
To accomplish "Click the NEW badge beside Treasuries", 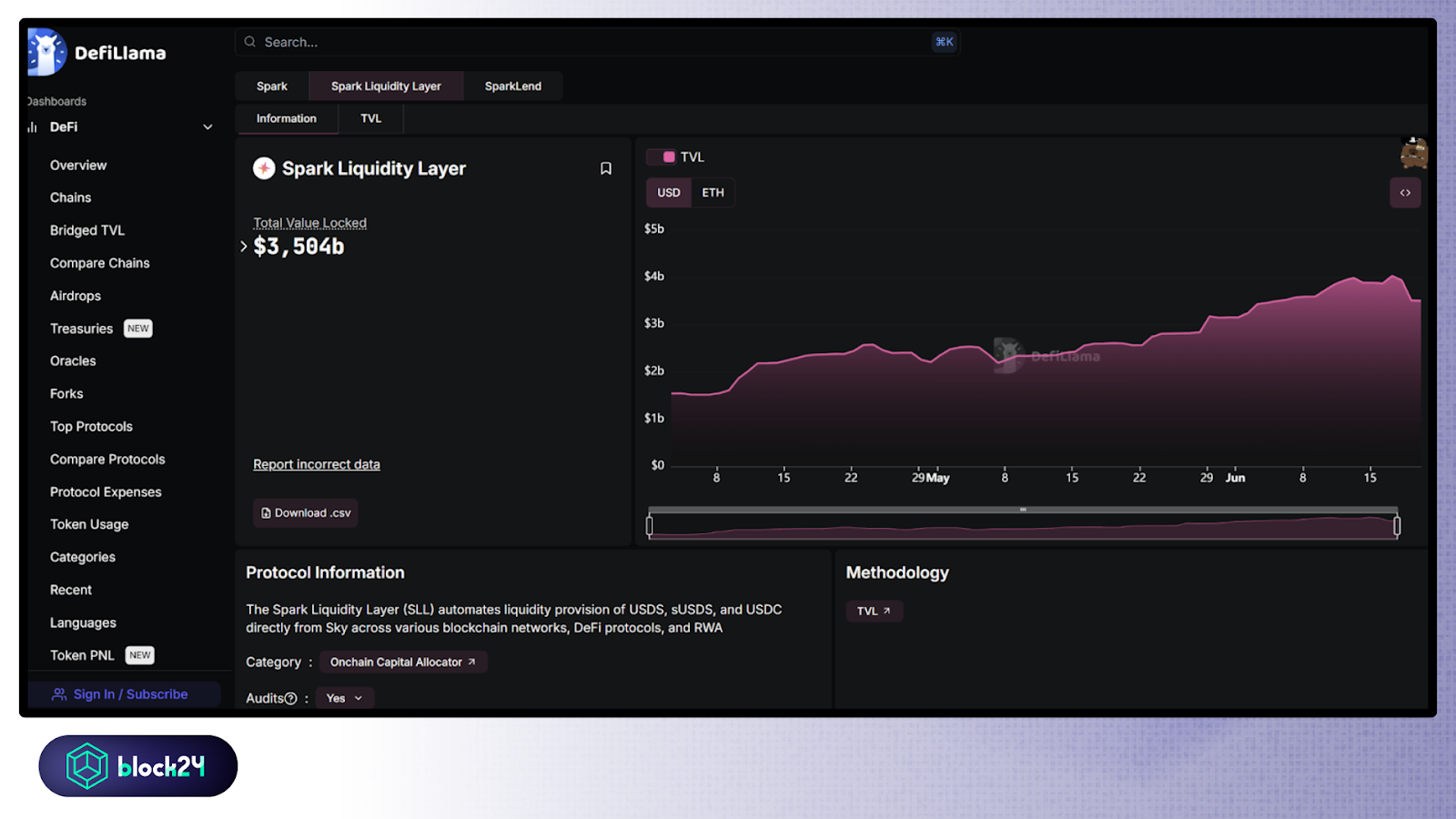I will tap(138, 329).
